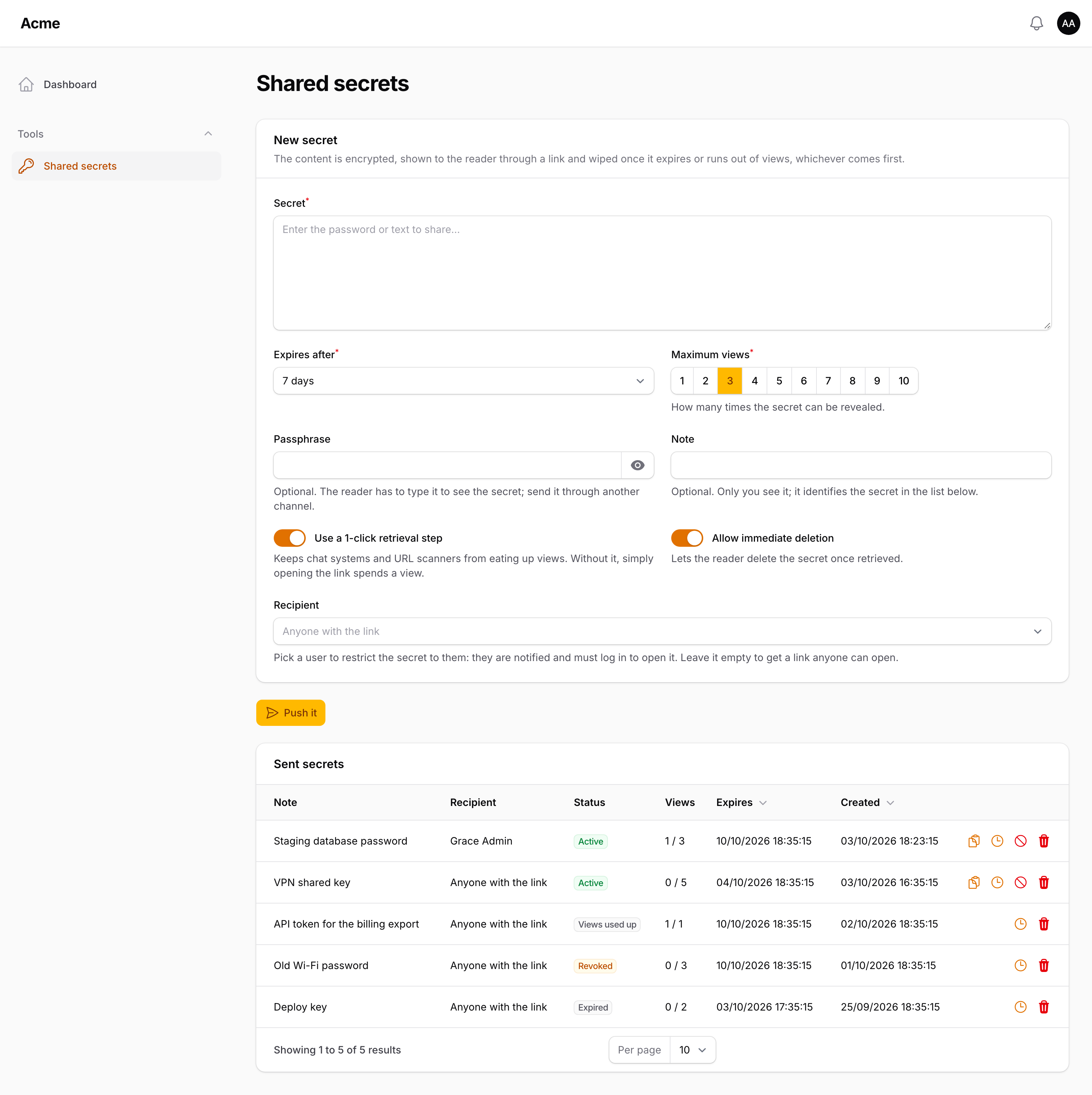
Task: Delete the Staging database password secret
Action: click(x=1043, y=841)
